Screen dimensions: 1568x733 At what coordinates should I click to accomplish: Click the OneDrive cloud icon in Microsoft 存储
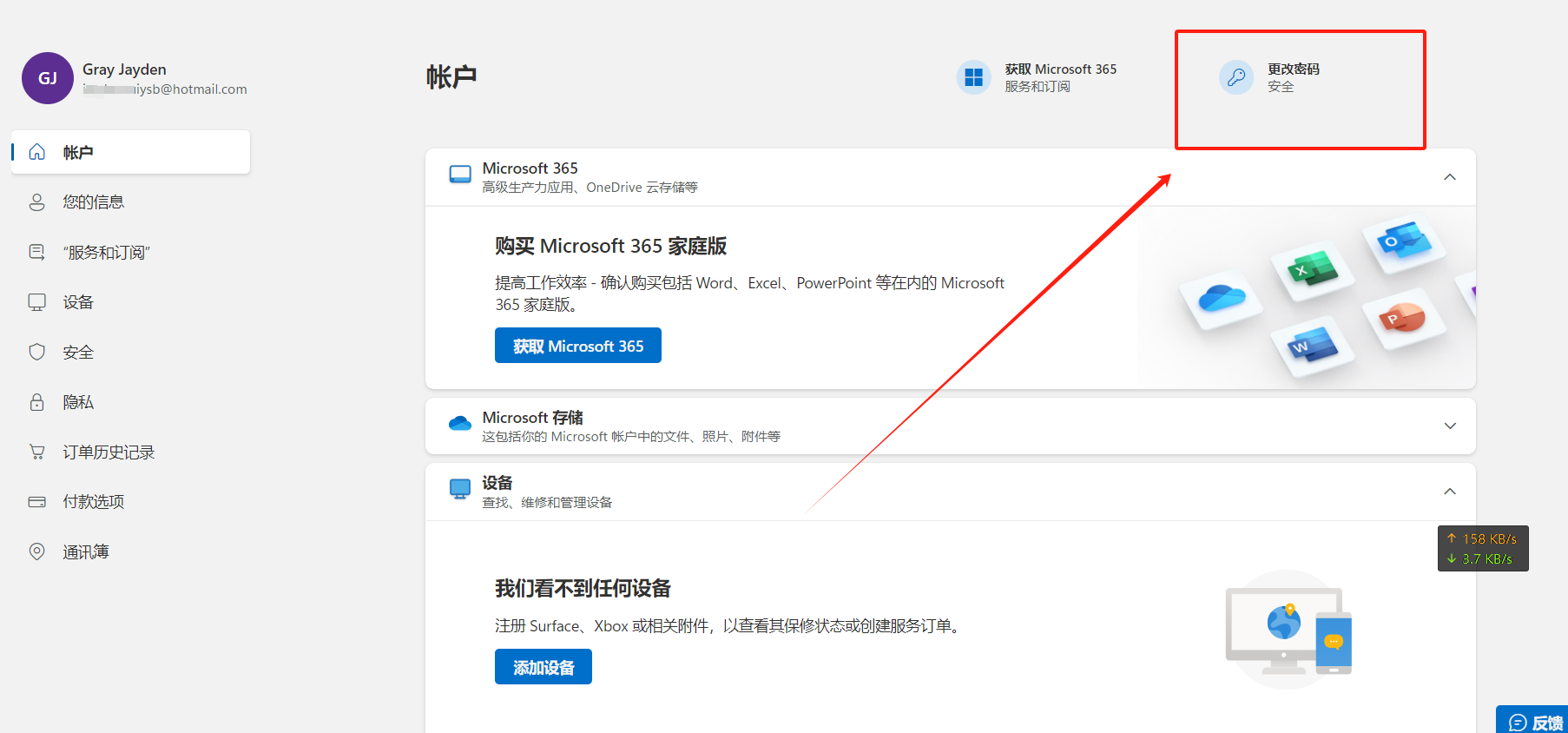click(460, 423)
